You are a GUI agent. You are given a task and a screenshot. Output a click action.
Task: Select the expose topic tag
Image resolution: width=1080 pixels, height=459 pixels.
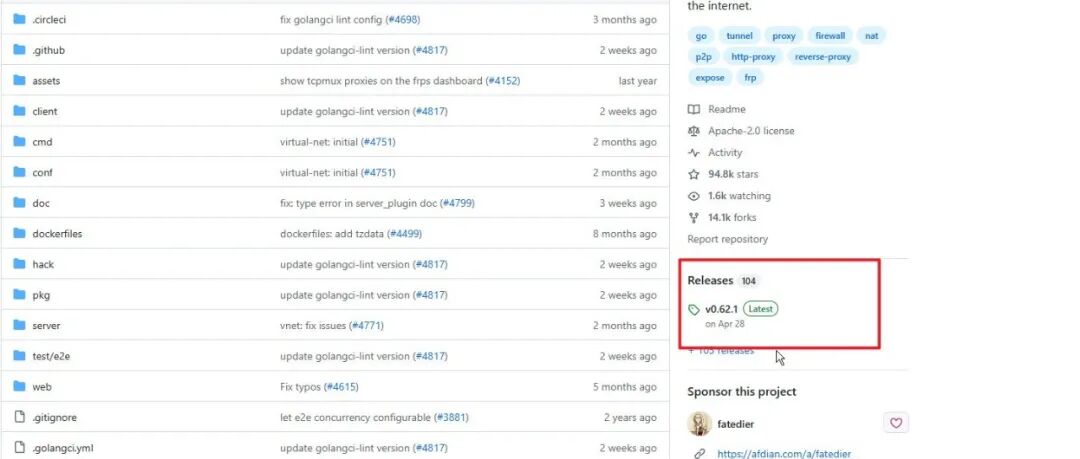coord(709,78)
